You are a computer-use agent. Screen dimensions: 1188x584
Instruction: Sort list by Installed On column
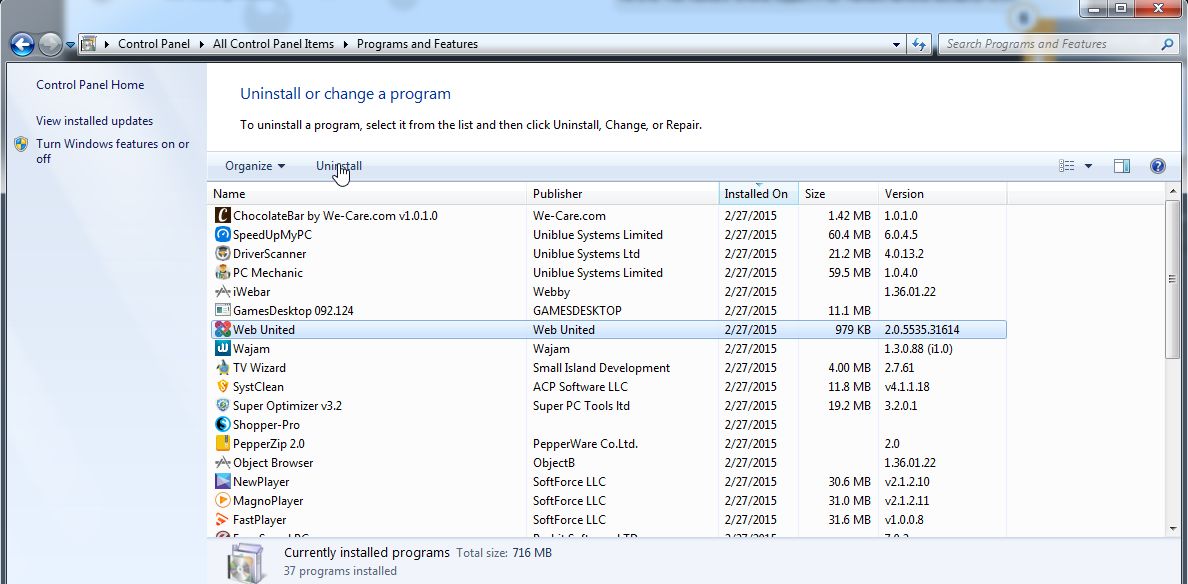[x=756, y=194]
